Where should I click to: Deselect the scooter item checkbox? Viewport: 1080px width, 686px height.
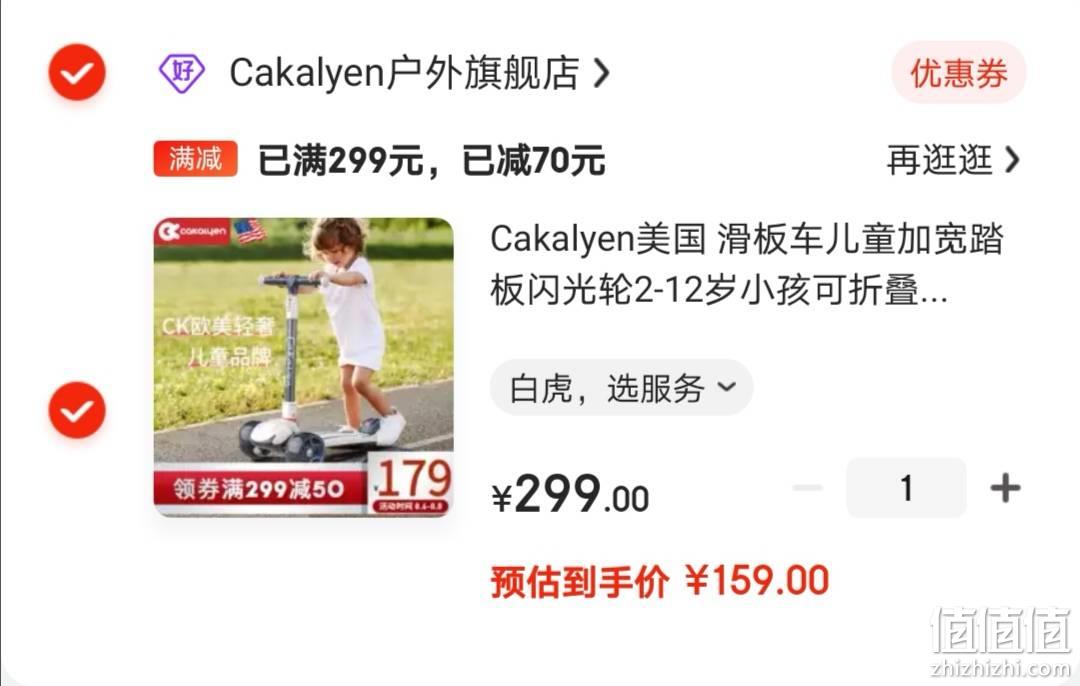click(x=77, y=410)
